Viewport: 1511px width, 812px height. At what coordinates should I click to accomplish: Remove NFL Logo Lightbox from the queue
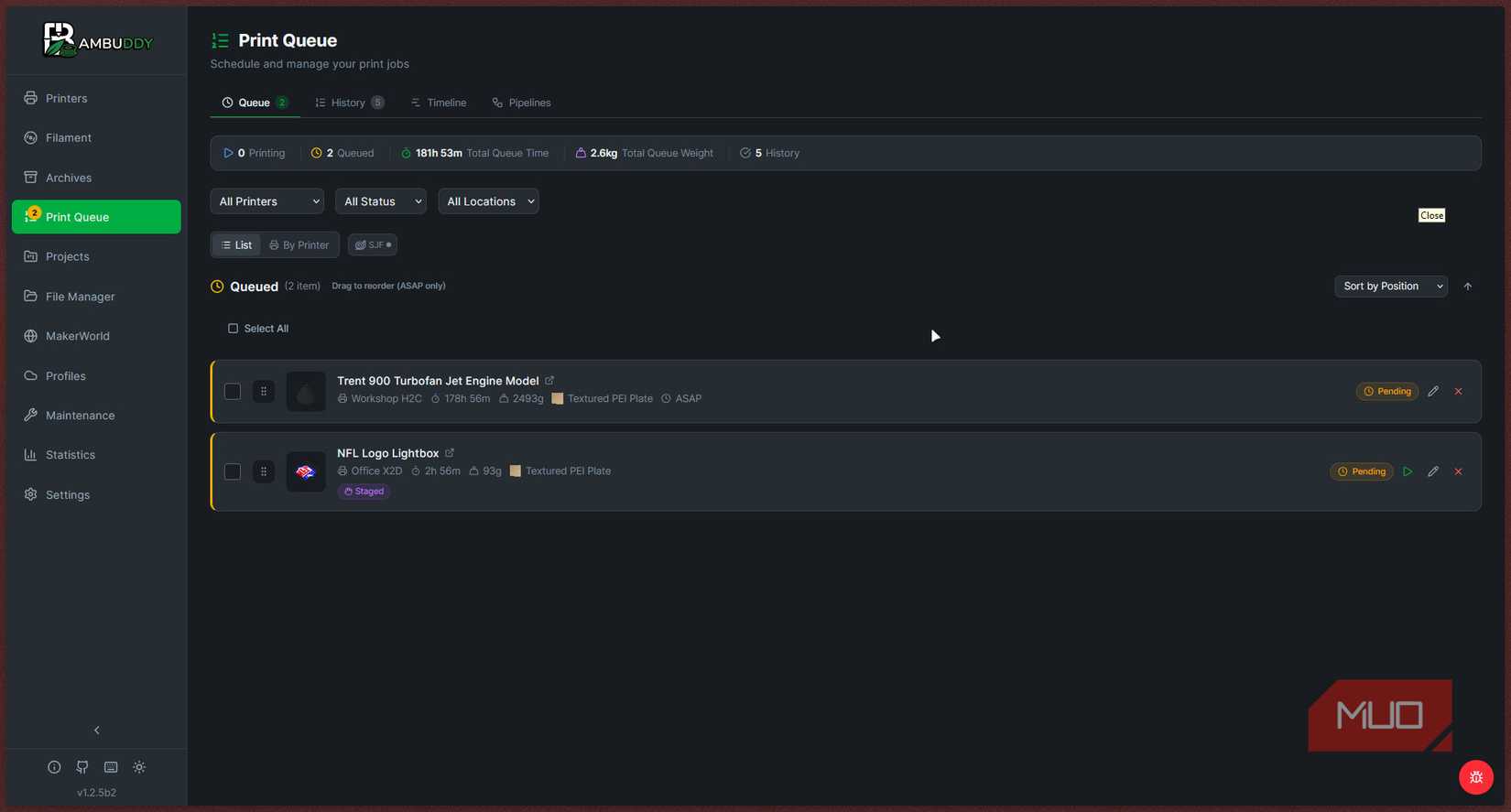[1458, 471]
